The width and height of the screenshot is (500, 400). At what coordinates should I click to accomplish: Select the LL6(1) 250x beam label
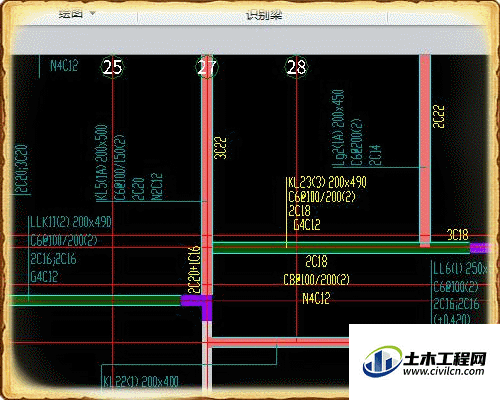point(461,269)
